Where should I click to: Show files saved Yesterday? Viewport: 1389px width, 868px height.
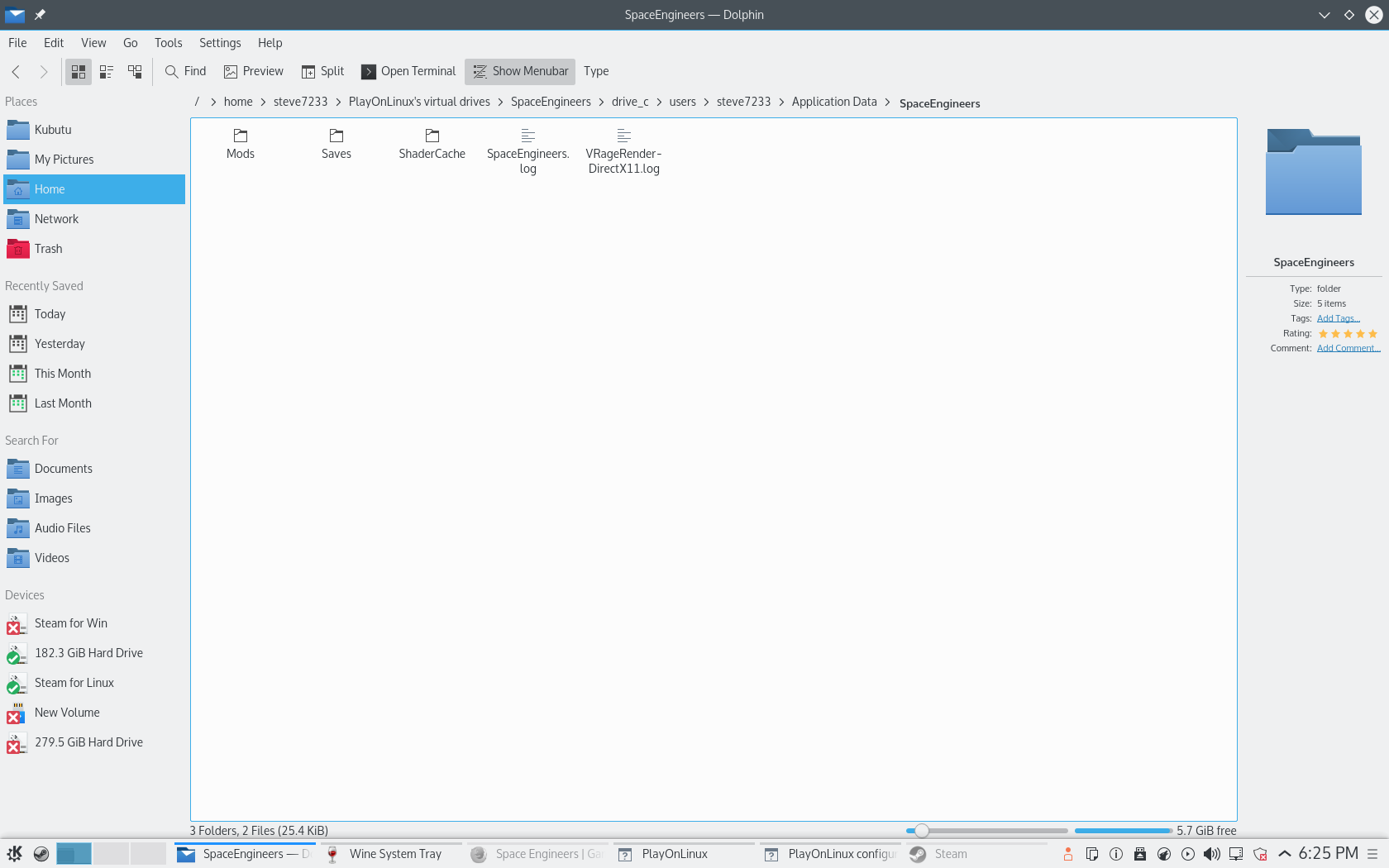(x=94, y=344)
